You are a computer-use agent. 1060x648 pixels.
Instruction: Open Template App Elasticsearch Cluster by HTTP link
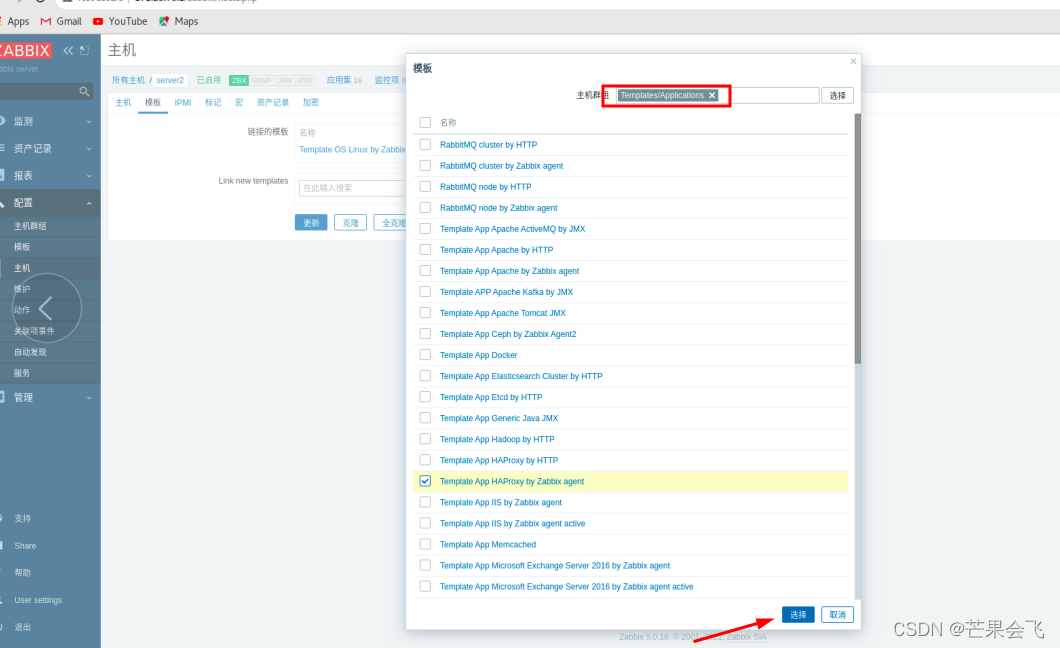coord(521,376)
